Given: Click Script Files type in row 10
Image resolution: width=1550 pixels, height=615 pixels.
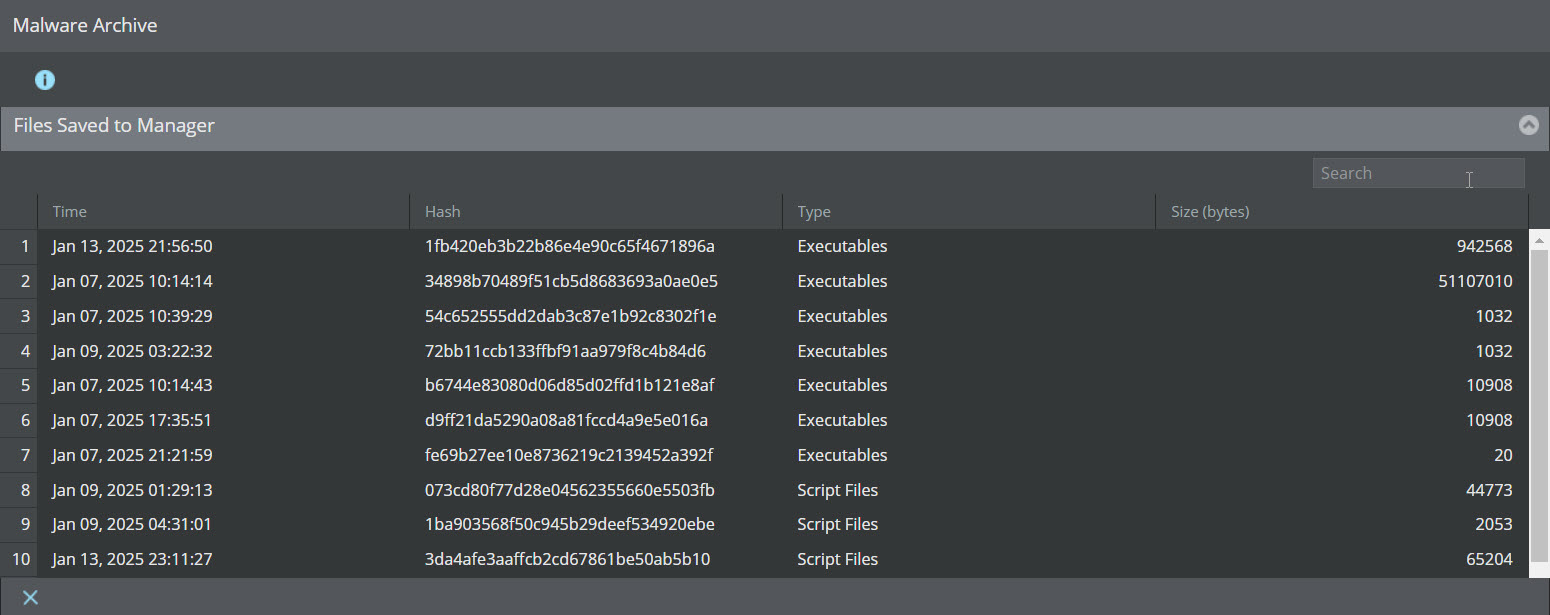Looking at the screenshot, I should (x=838, y=559).
